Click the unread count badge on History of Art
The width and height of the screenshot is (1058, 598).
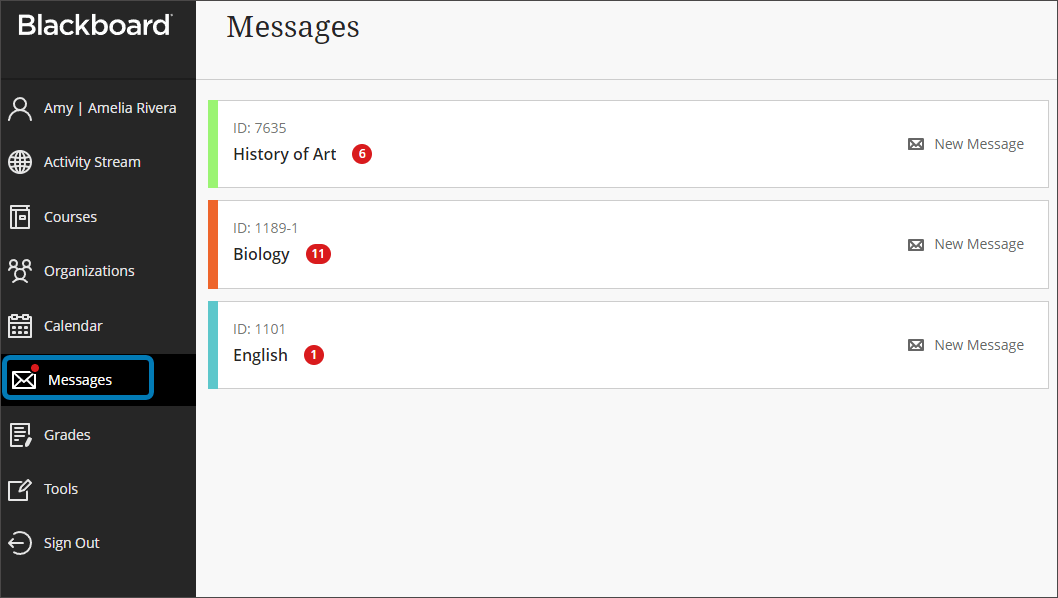(361, 153)
